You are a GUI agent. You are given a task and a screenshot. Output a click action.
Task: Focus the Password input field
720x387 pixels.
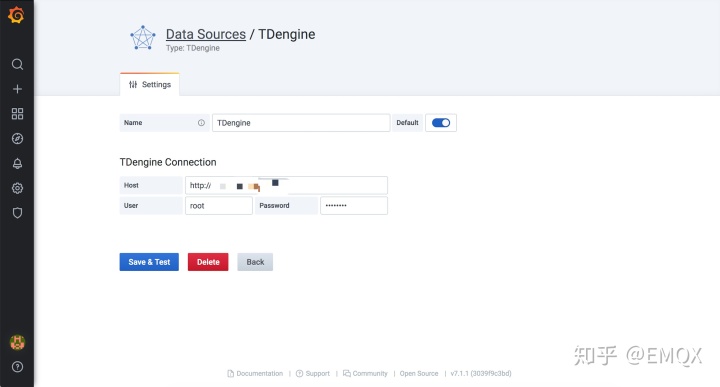(354, 206)
